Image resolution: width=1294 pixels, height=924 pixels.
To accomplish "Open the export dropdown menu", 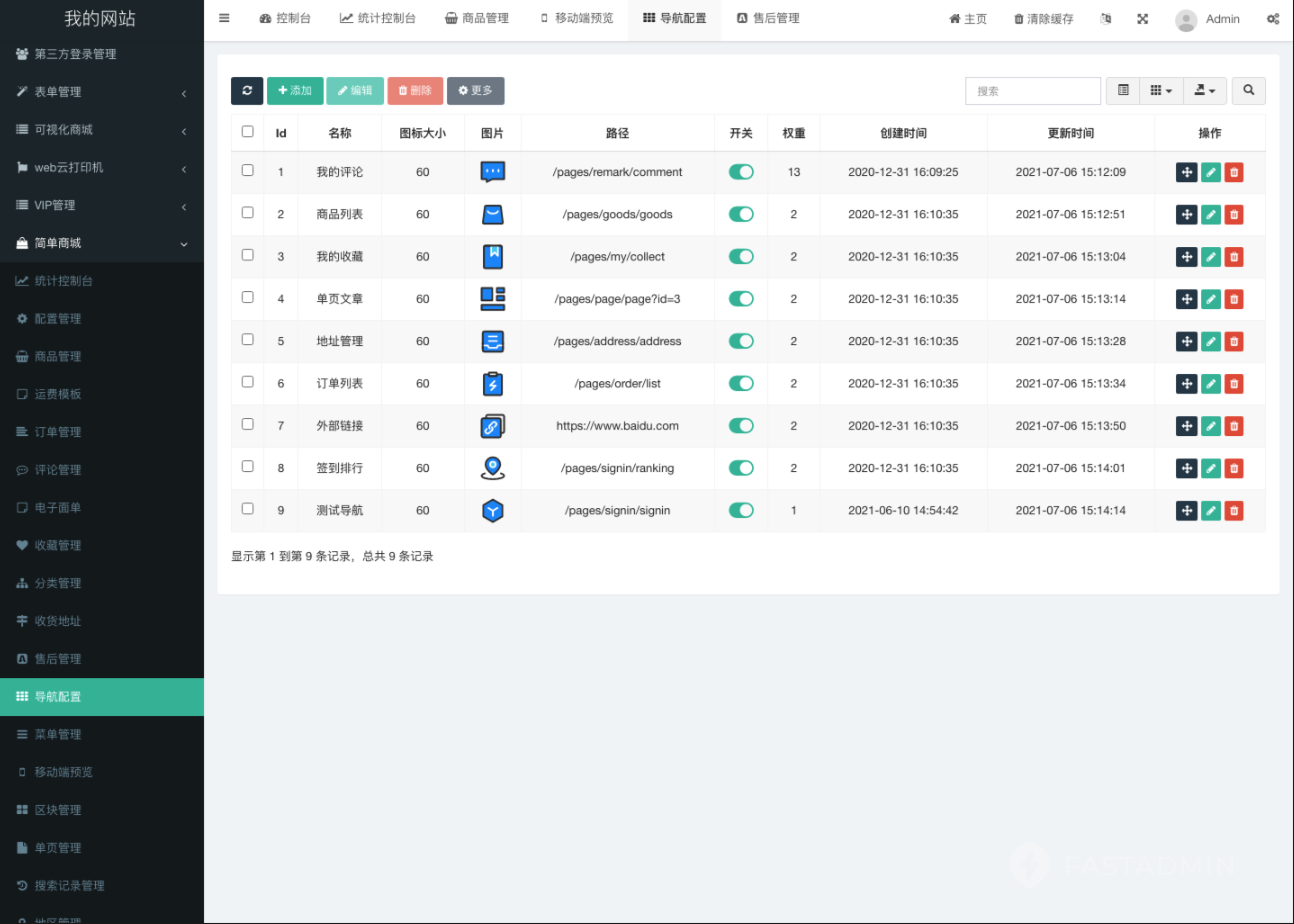I will click(x=1205, y=91).
